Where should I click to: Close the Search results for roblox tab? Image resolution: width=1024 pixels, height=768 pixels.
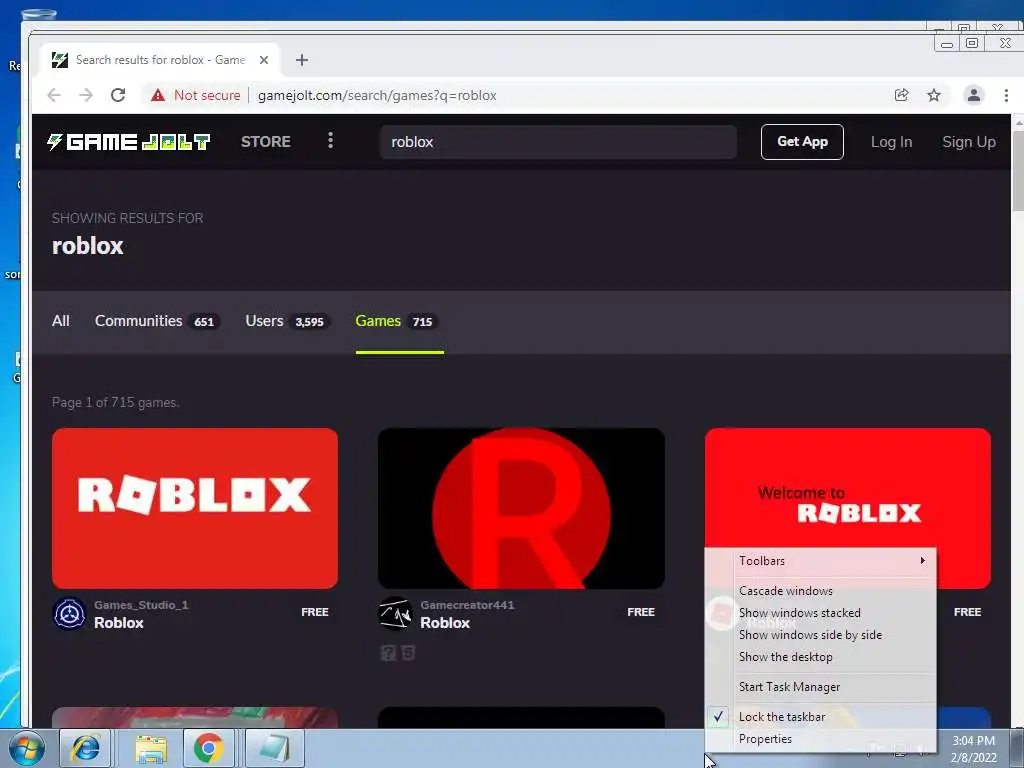tap(264, 60)
